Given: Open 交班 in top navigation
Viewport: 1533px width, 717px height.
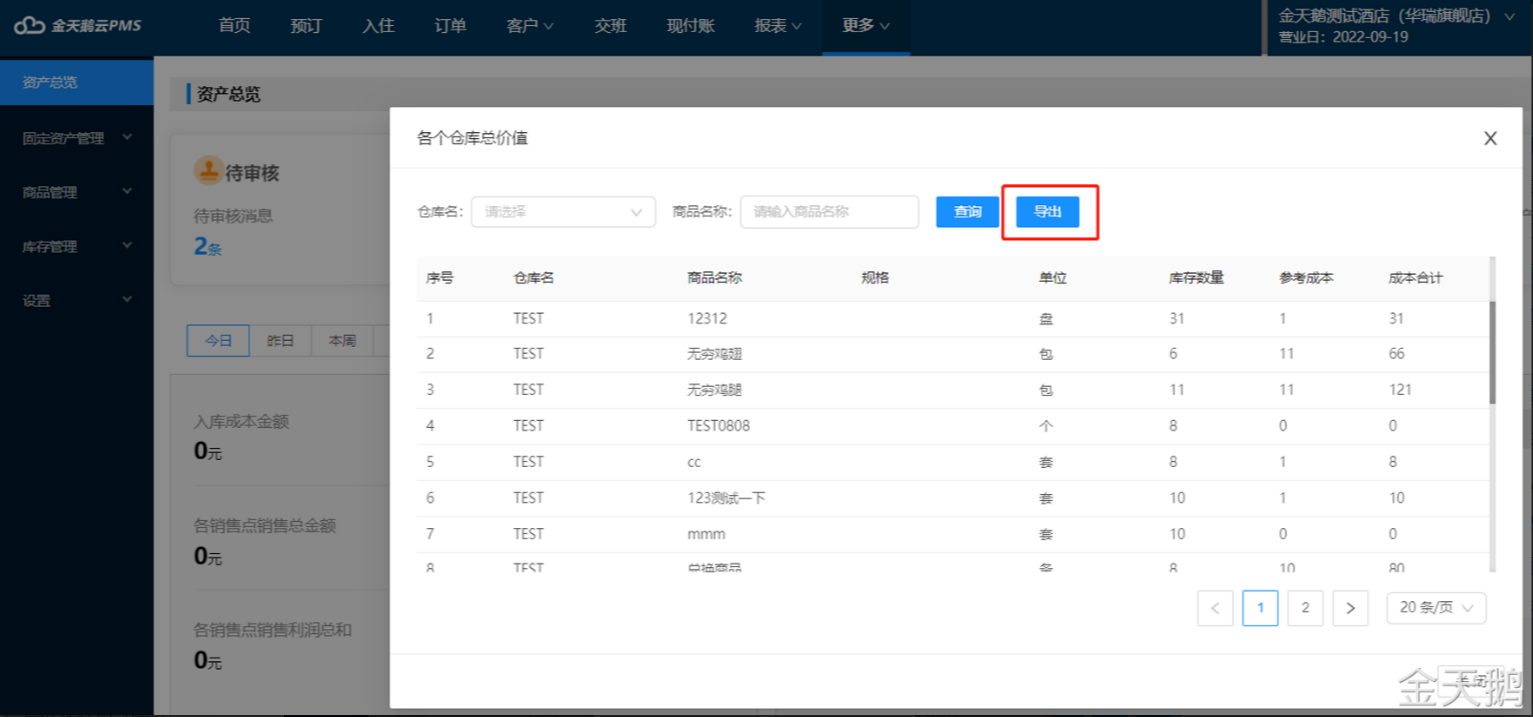Looking at the screenshot, I should (x=610, y=26).
